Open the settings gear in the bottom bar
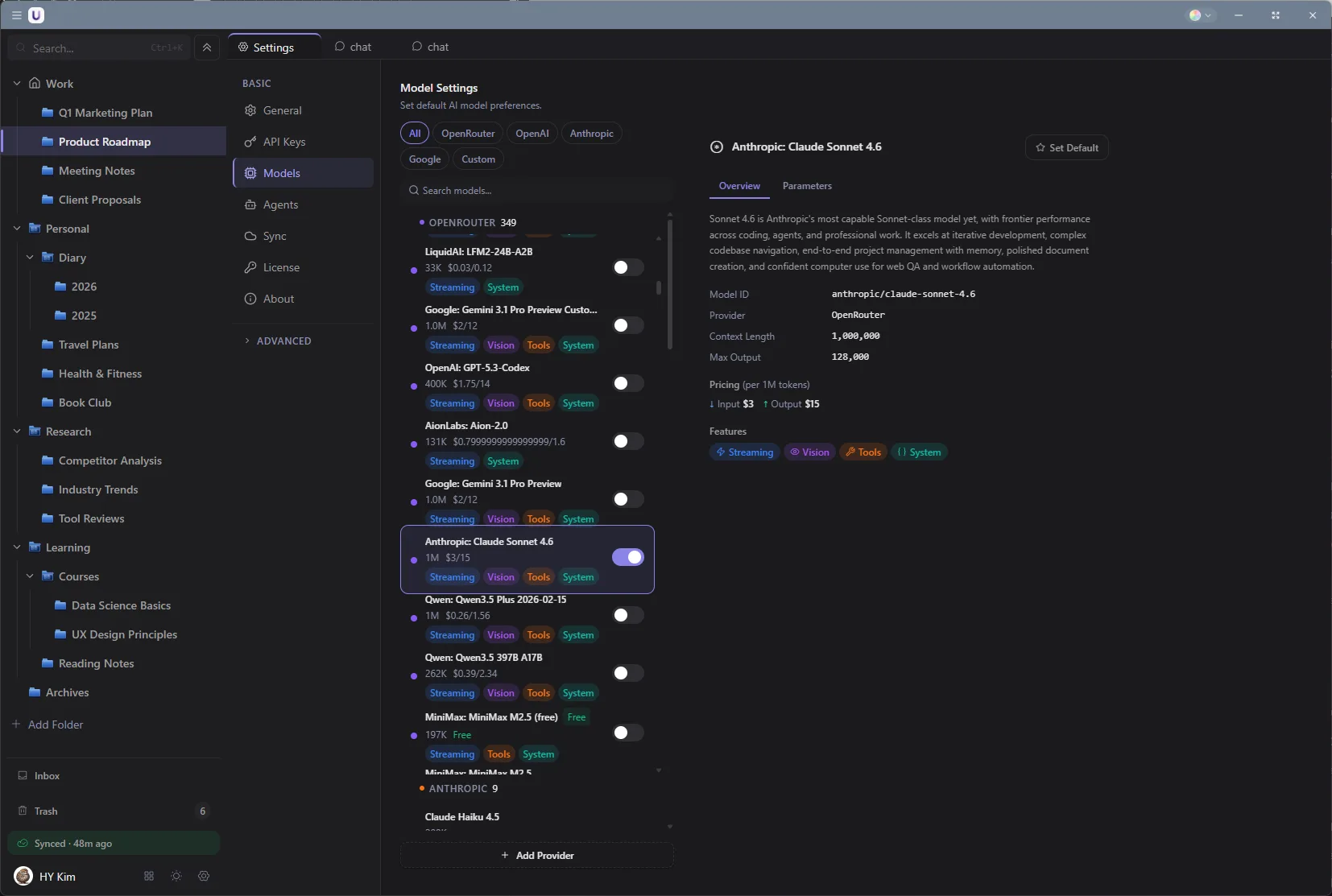This screenshot has width=1332, height=896. click(x=203, y=877)
